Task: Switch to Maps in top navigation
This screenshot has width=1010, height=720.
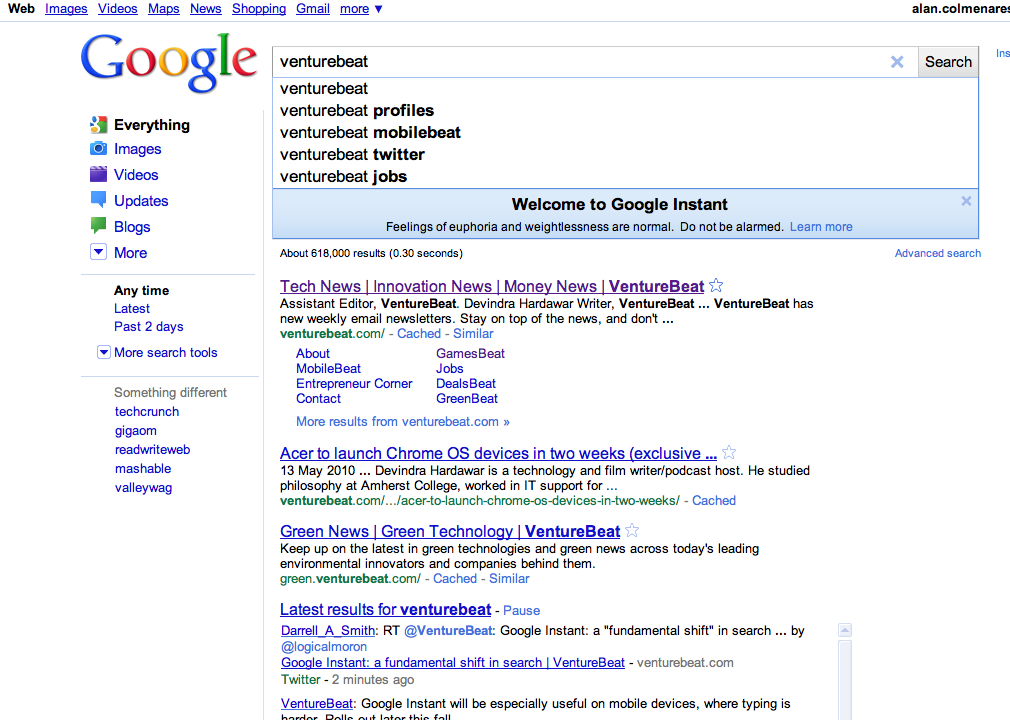Action: 164,9
